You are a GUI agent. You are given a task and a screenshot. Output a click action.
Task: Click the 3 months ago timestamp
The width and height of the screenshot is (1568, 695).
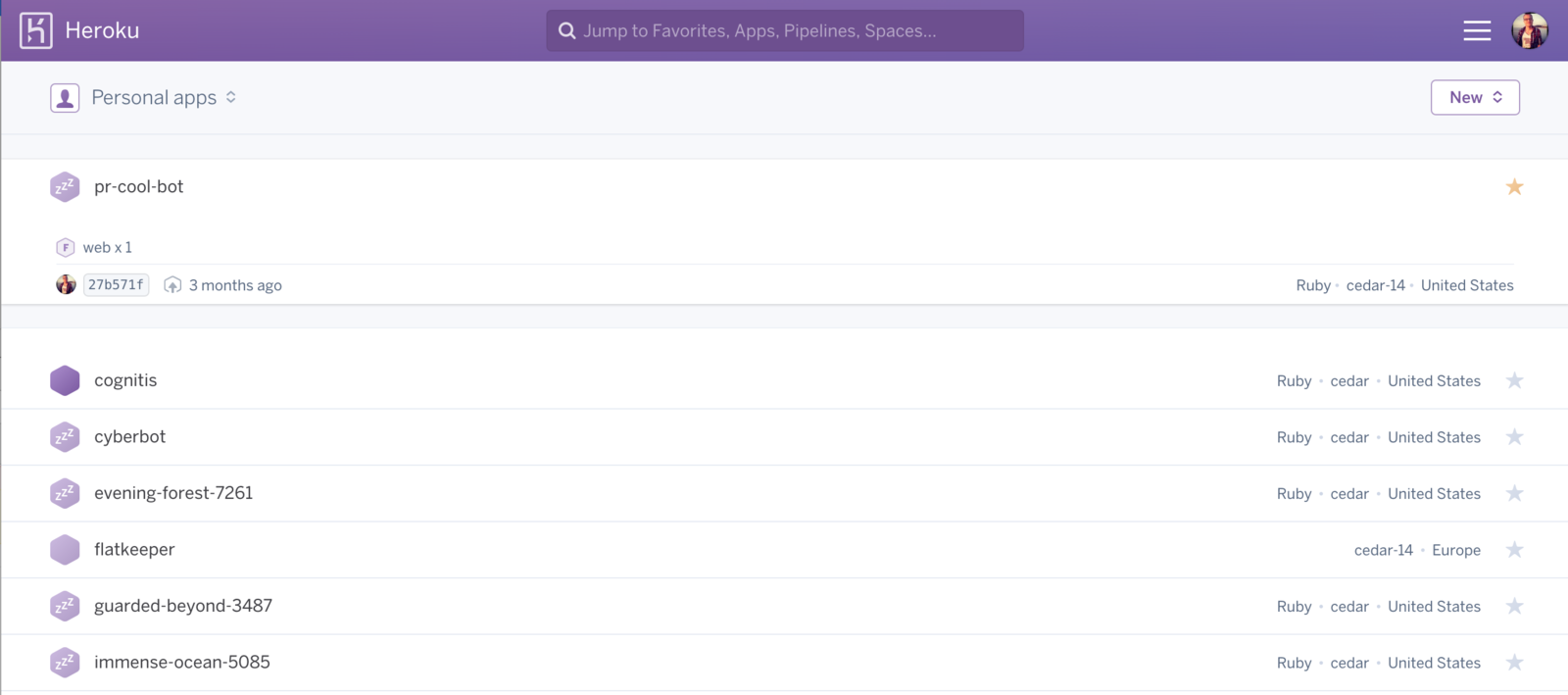(x=235, y=285)
